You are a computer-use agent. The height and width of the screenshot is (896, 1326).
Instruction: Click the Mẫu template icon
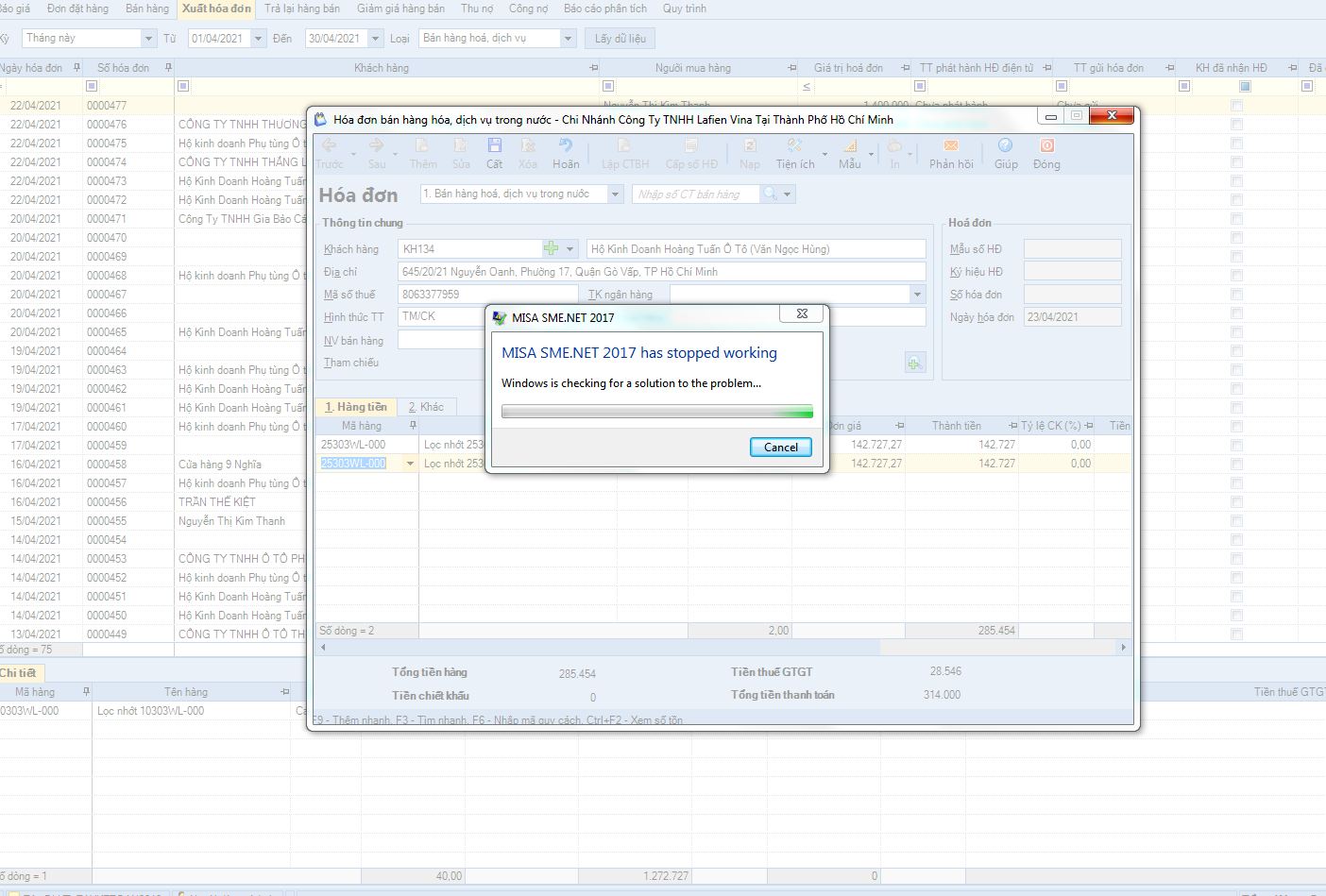coord(850,145)
